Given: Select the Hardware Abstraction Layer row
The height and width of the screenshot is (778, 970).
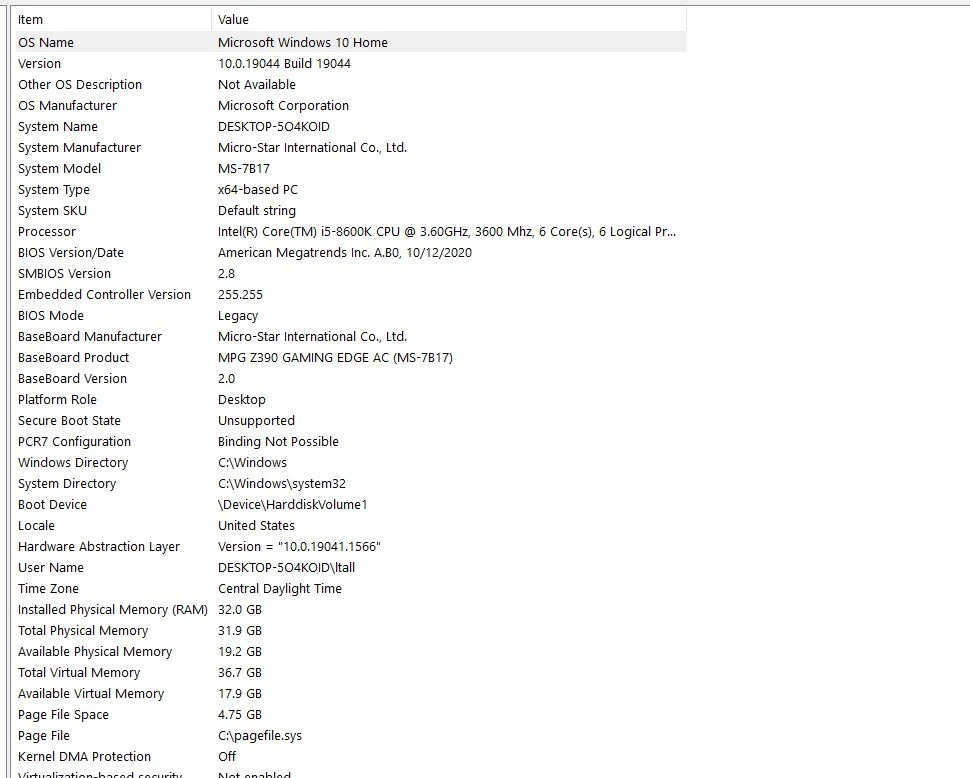Looking at the screenshot, I should tap(351, 547).
